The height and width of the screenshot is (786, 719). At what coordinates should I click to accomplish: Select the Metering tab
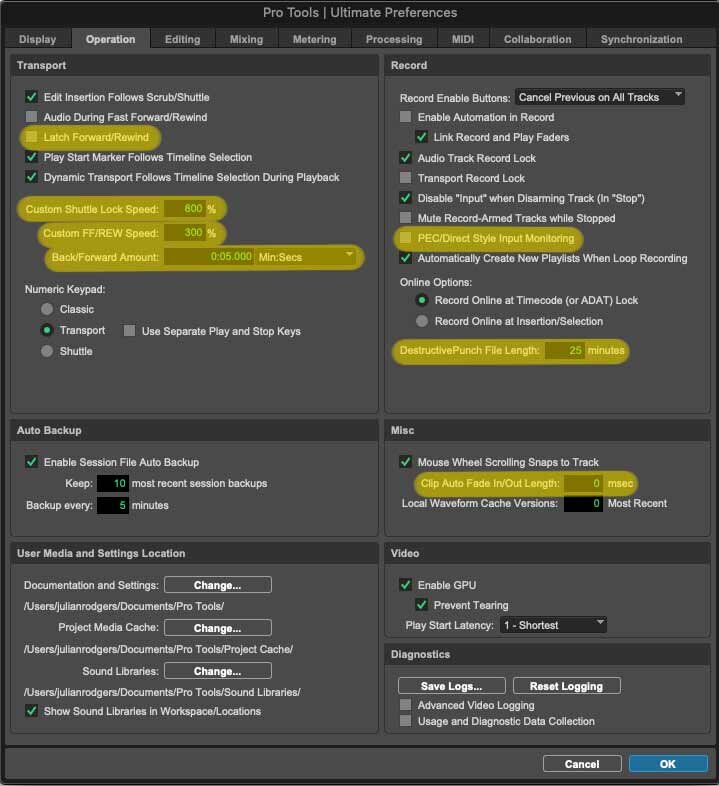click(314, 39)
